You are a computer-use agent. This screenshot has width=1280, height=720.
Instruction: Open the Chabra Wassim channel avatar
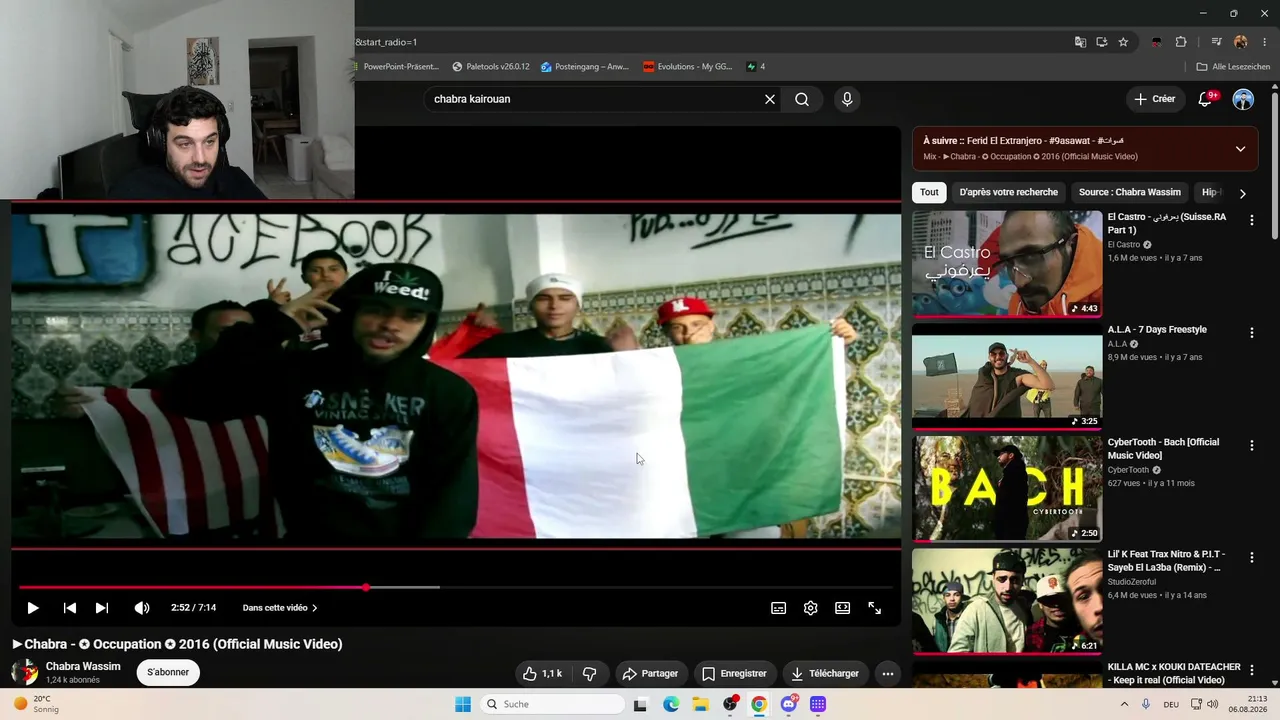(x=24, y=672)
